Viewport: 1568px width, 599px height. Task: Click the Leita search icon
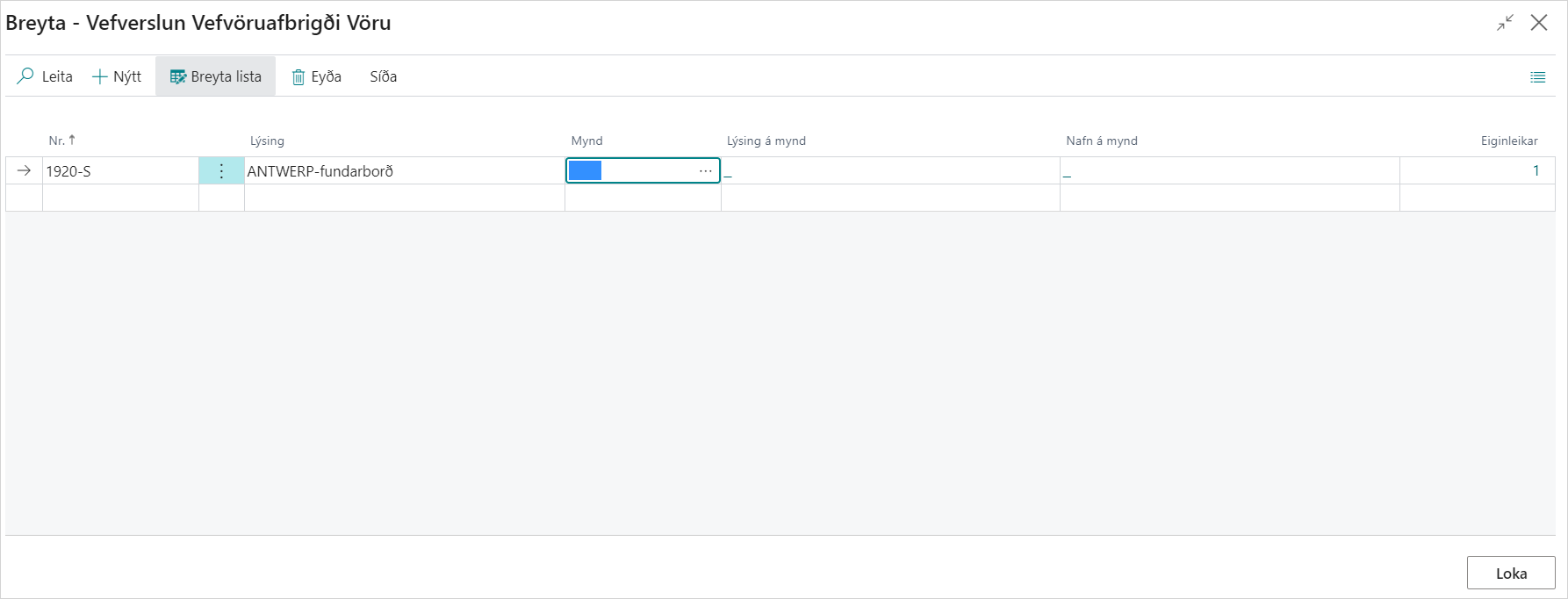click(26, 76)
